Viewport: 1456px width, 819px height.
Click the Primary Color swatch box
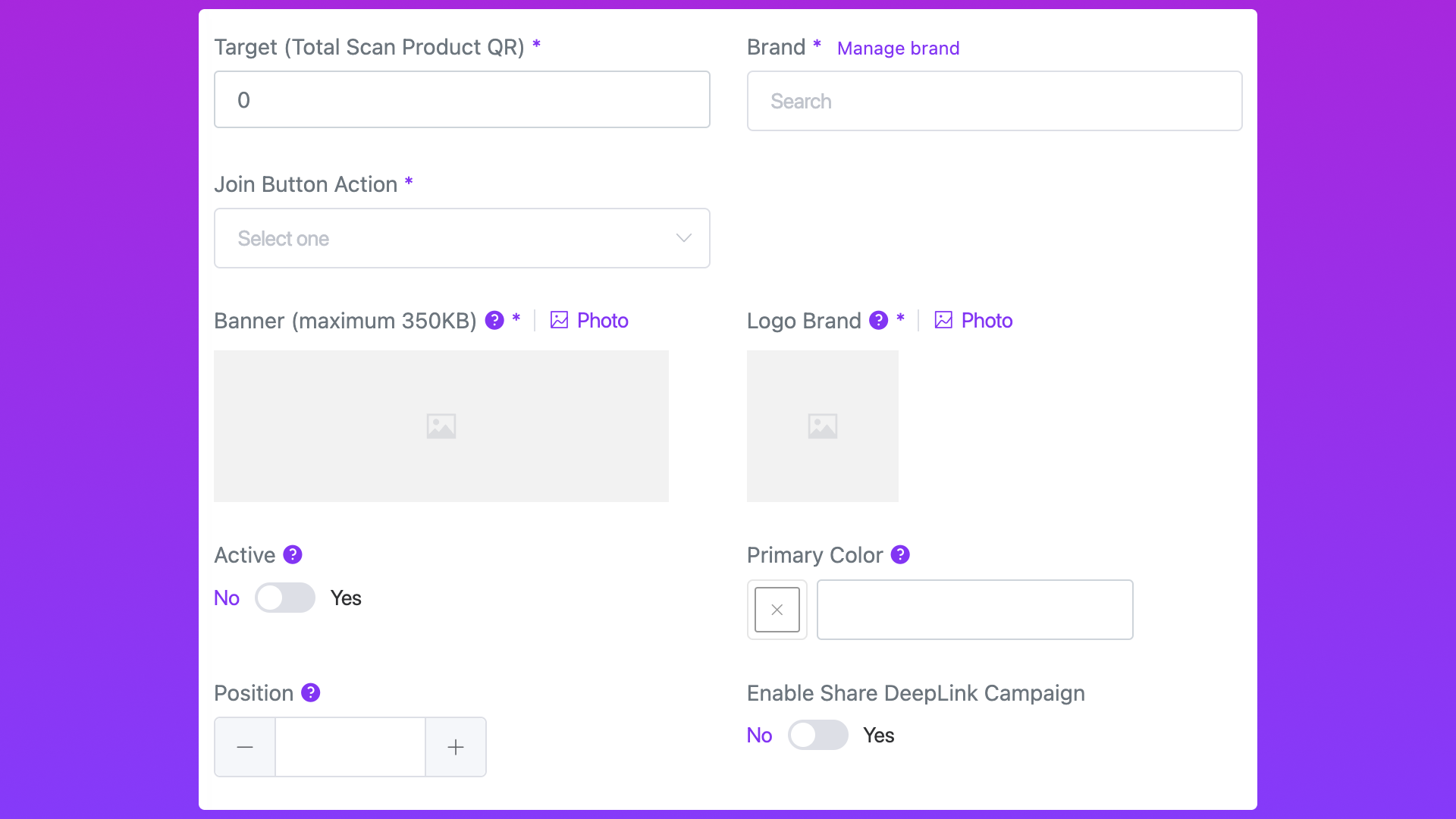point(777,610)
